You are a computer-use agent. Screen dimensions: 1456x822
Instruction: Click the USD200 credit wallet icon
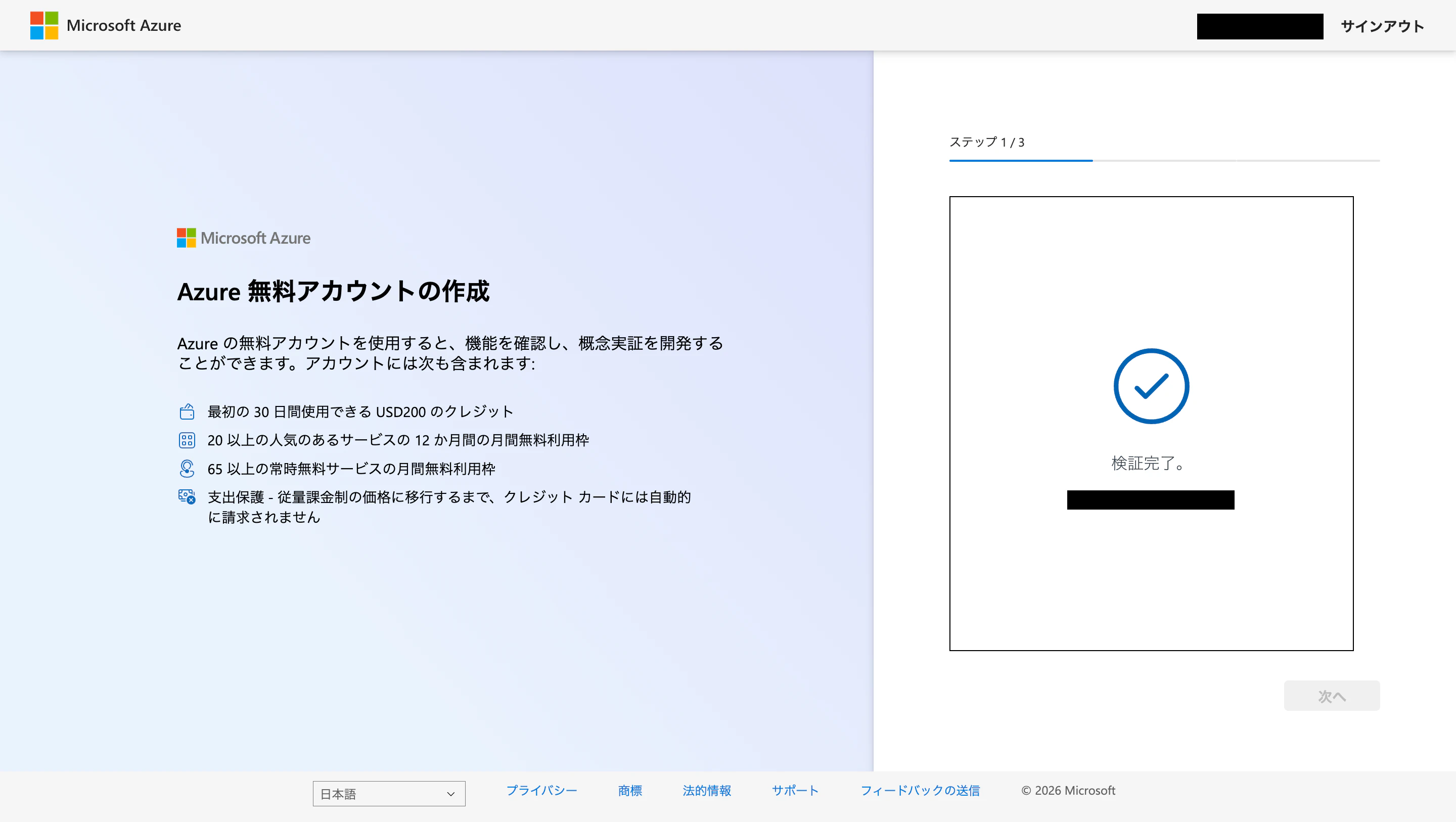click(x=187, y=412)
